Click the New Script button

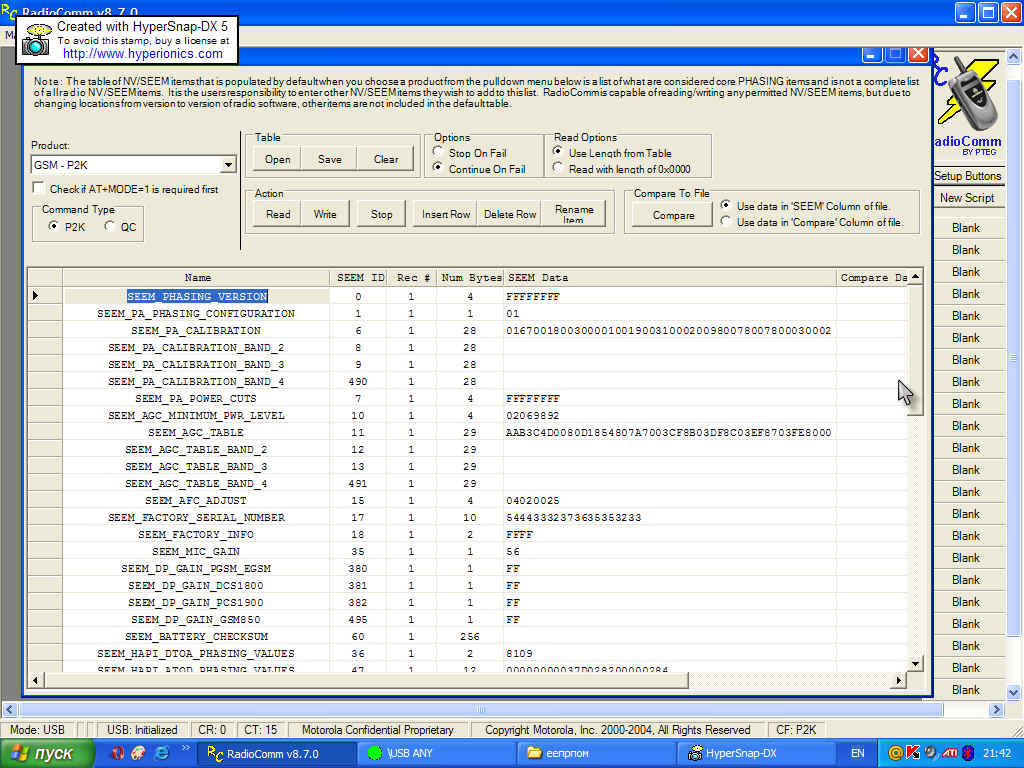point(967,198)
